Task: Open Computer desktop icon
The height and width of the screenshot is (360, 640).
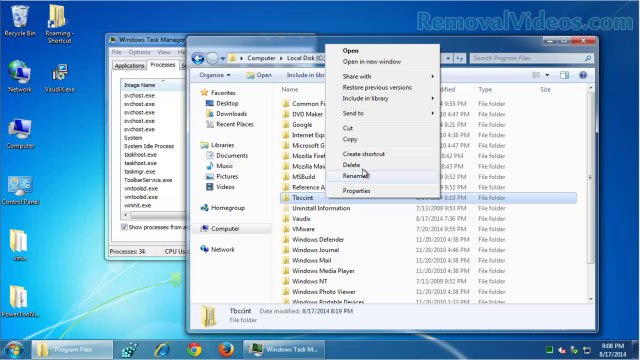Action: (x=20, y=133)
